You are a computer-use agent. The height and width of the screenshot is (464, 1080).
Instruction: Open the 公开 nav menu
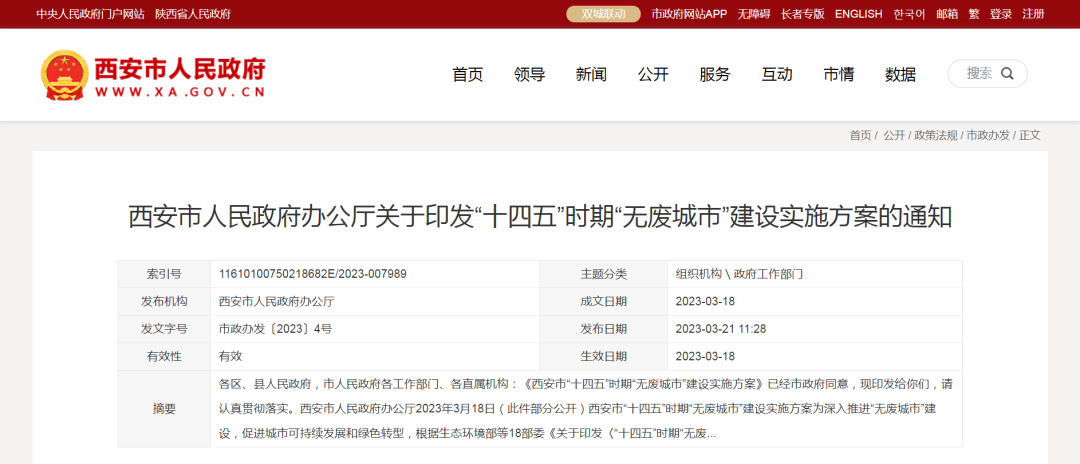click(x=653, y=74)
